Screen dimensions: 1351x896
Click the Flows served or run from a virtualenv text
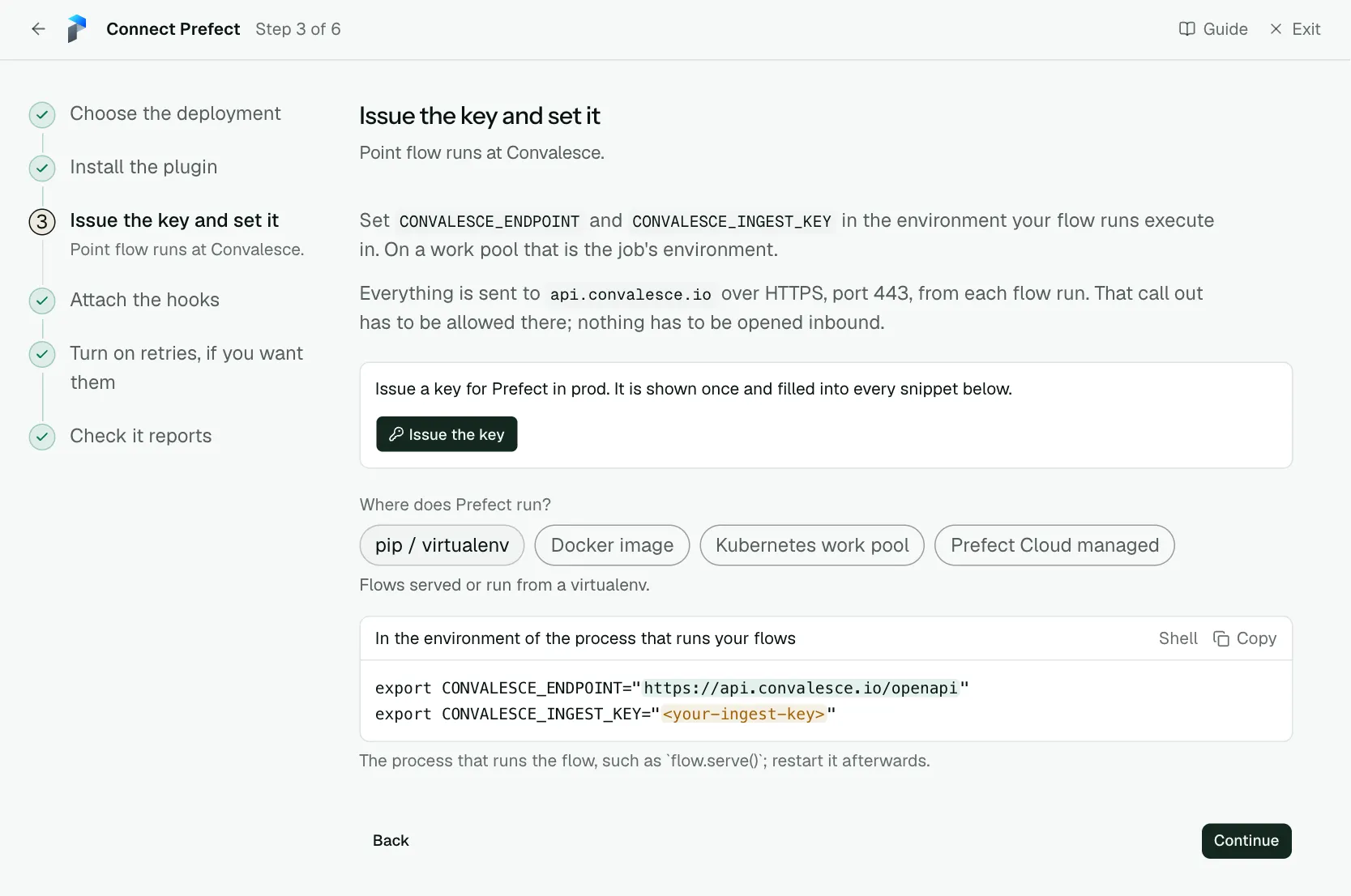coord(505,585)
